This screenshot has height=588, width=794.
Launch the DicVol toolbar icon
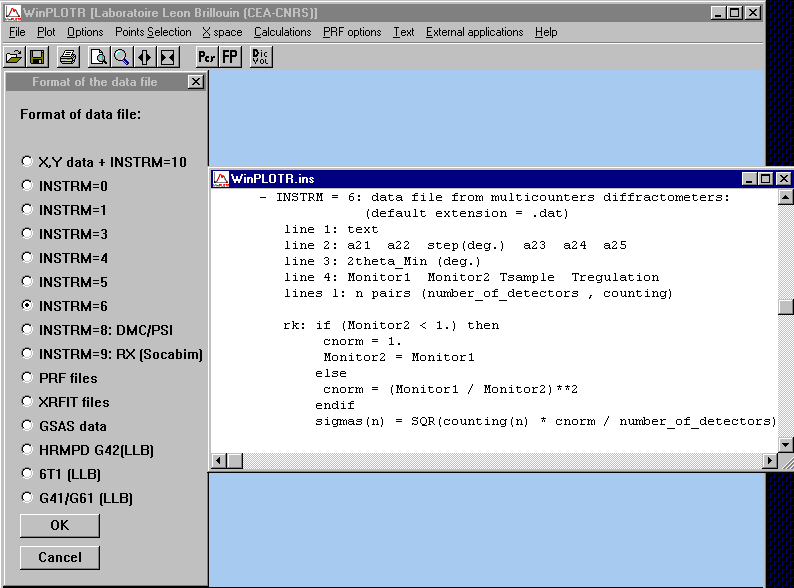pyautogui.click(x=260, y=57)
